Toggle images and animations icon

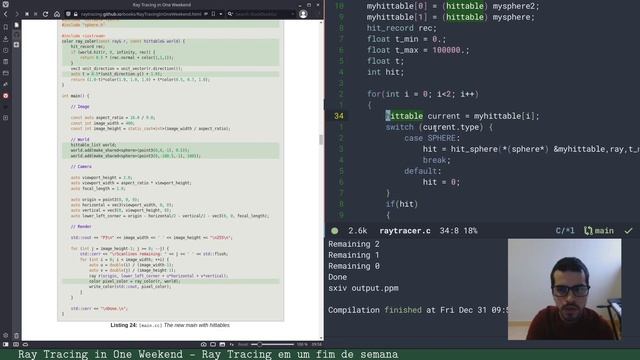tap(222, 344)
